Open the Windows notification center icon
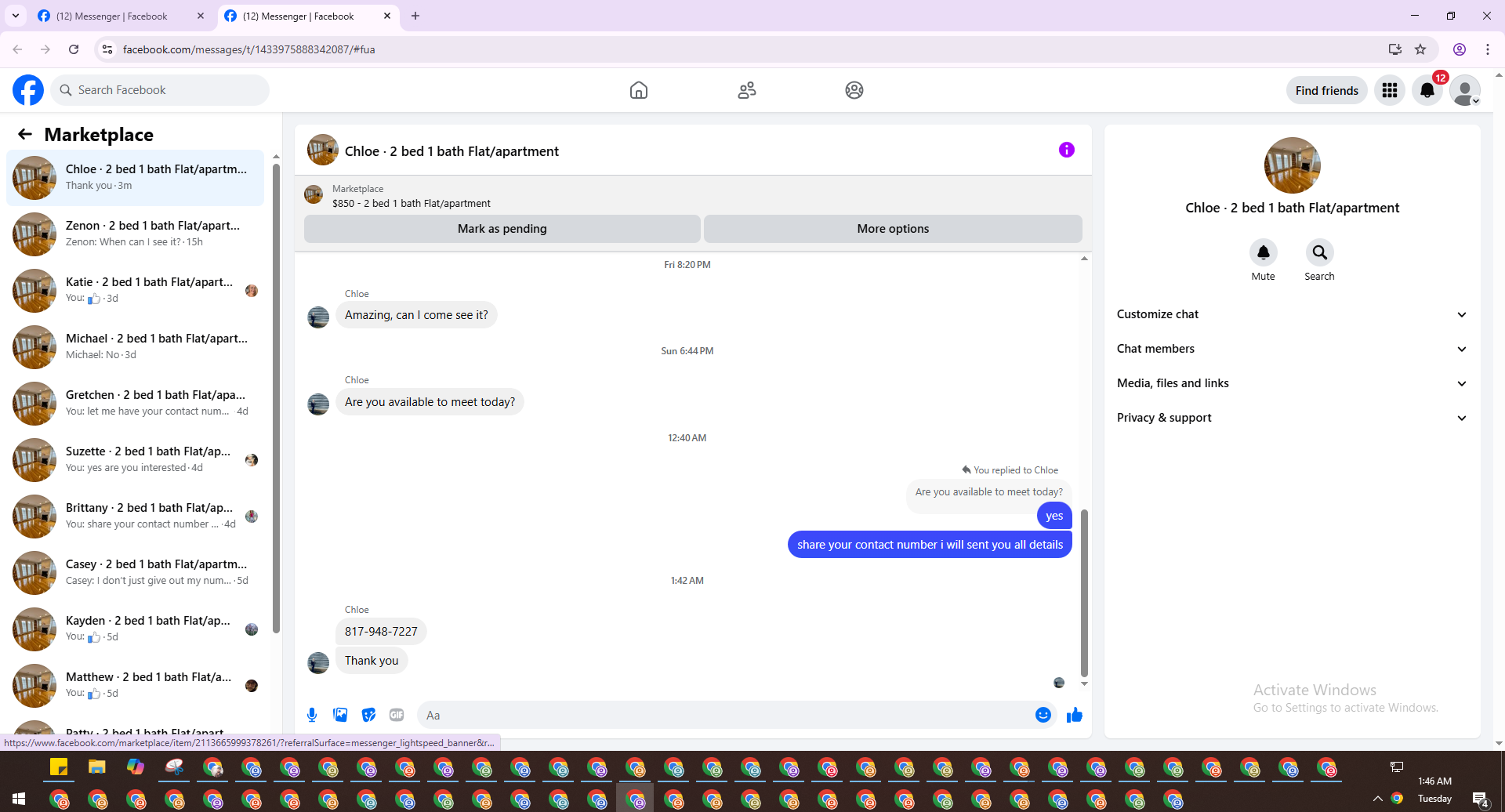Viewport: 1505px width, 812px height. [x=1480, y=799]
